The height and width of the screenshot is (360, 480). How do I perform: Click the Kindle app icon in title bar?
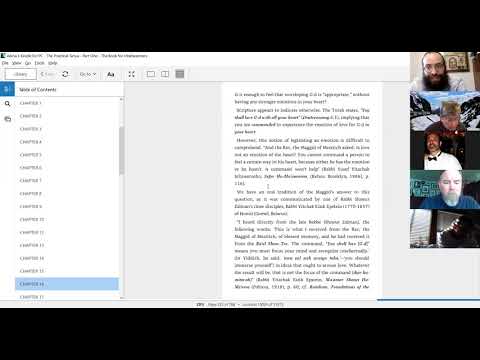3,56
